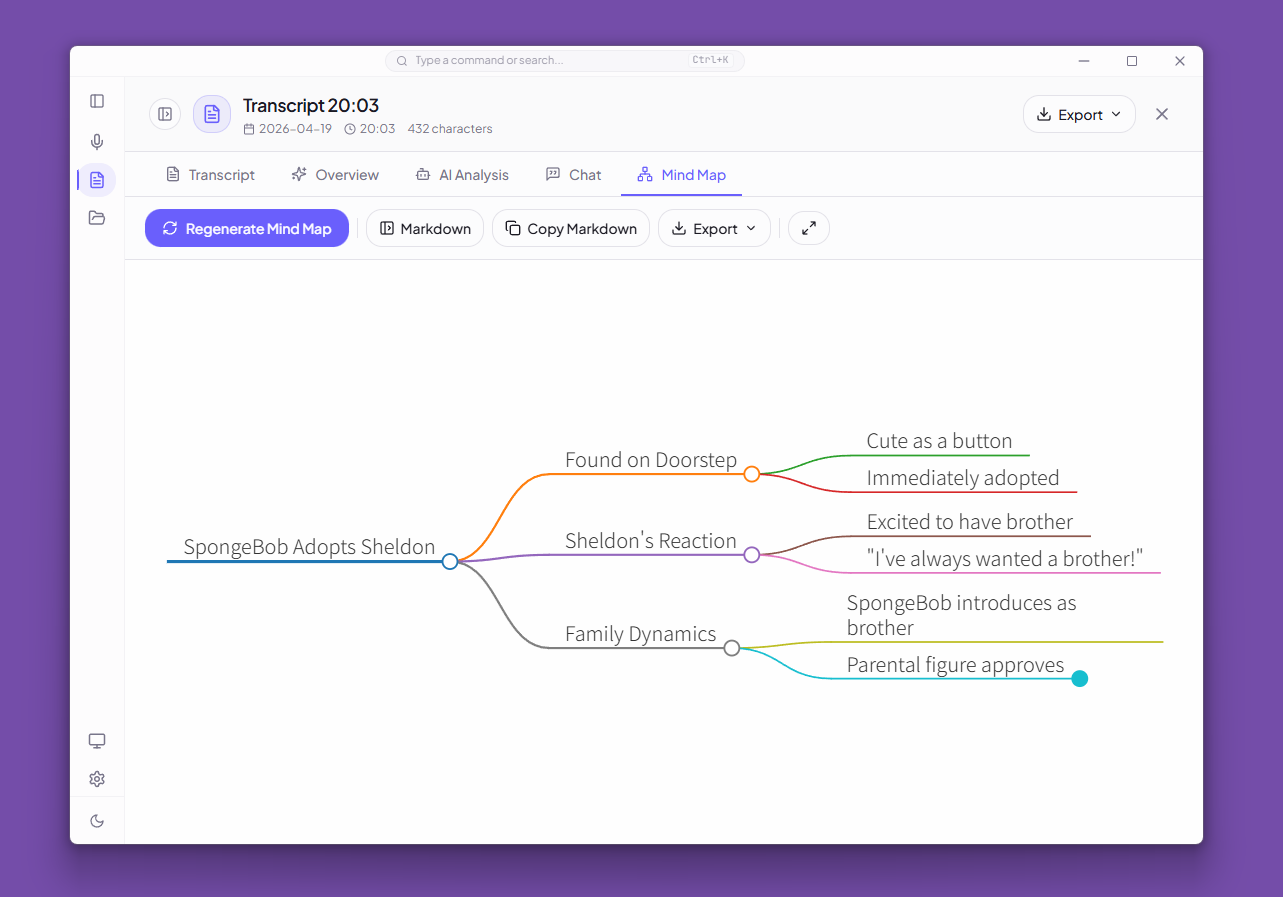
Task: Open the folder library icon in sidebar
Action: [97, 217]
